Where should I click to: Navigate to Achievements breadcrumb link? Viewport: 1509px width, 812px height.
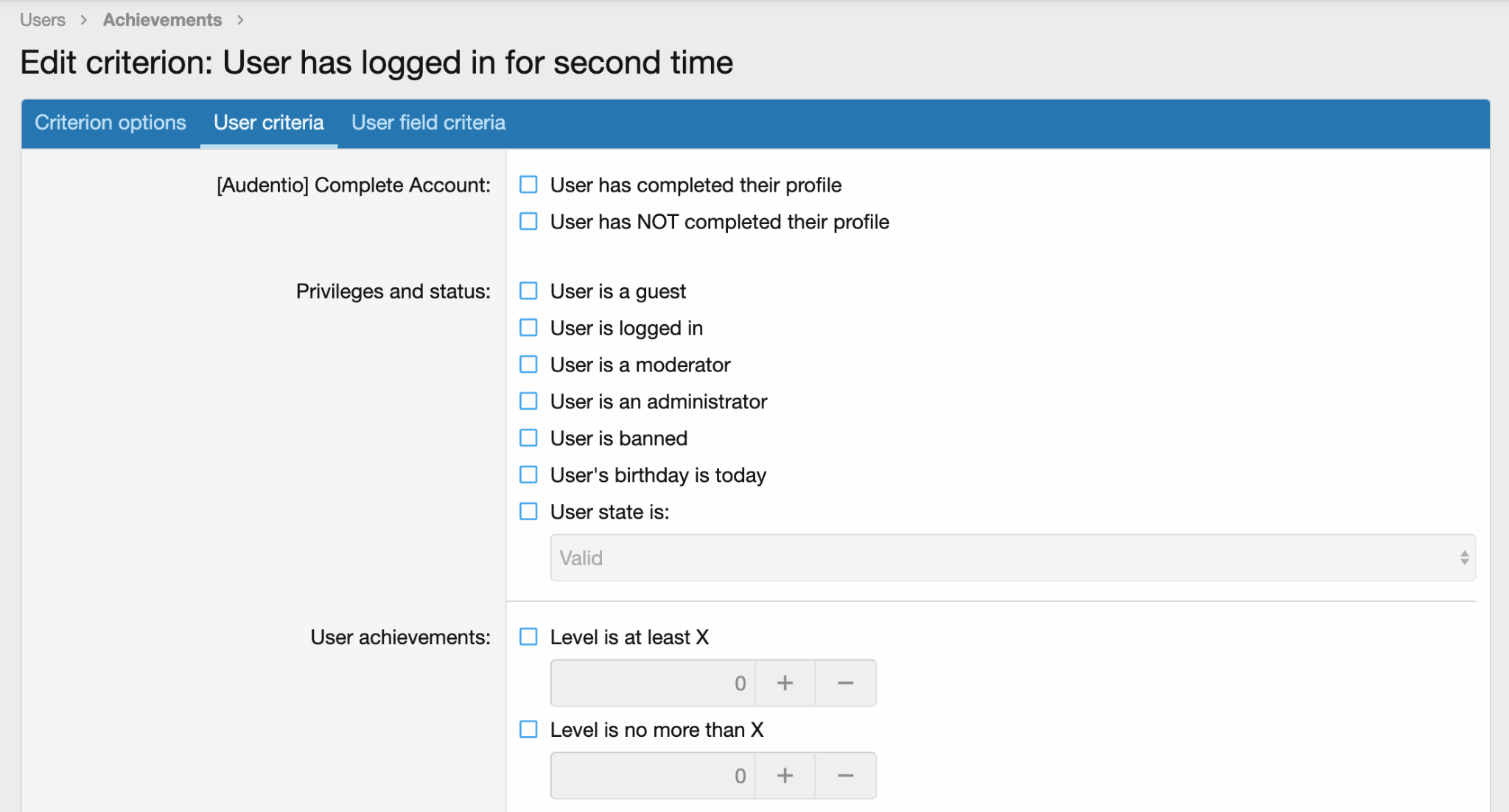tap(162, 20)
